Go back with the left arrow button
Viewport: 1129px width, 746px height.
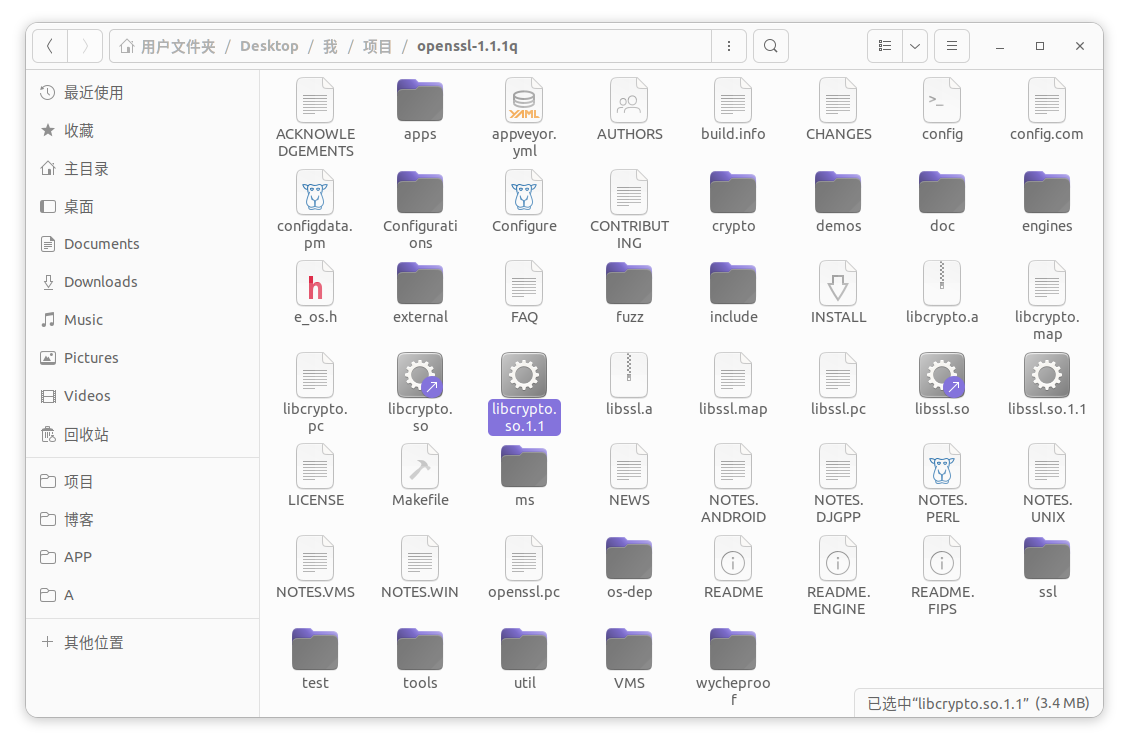(x=50, y=46)
